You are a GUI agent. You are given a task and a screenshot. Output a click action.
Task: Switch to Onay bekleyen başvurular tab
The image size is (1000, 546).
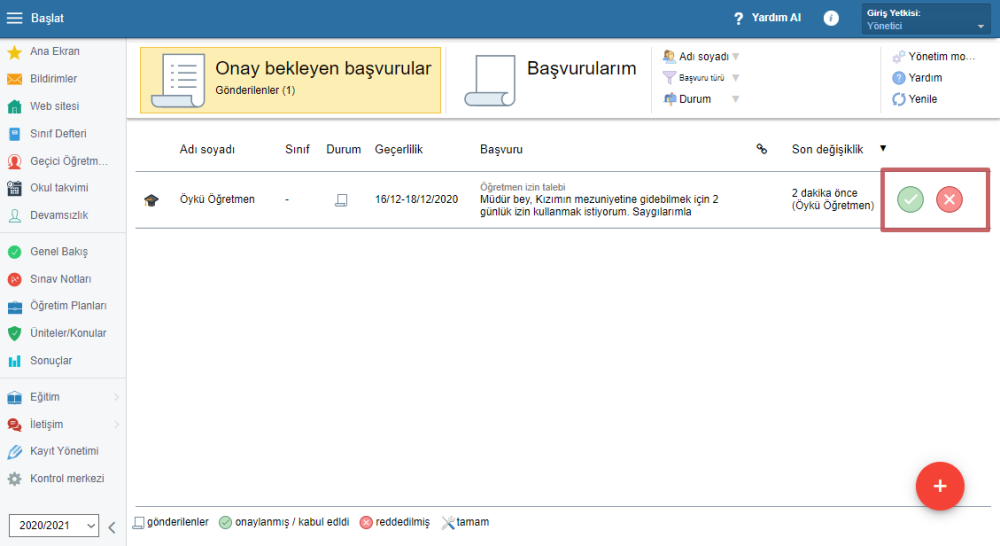[x=290, y=80]
